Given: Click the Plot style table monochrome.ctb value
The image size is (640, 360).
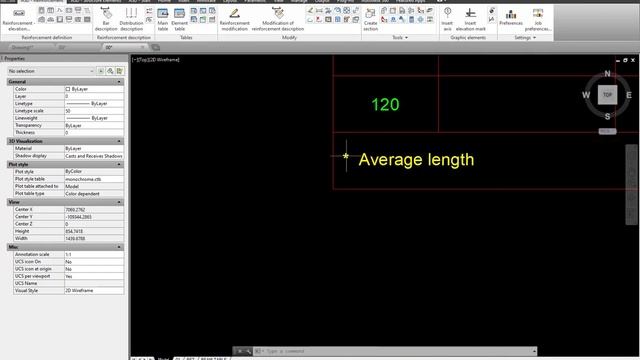Looking at the screenshot, I should click(94, 179).
